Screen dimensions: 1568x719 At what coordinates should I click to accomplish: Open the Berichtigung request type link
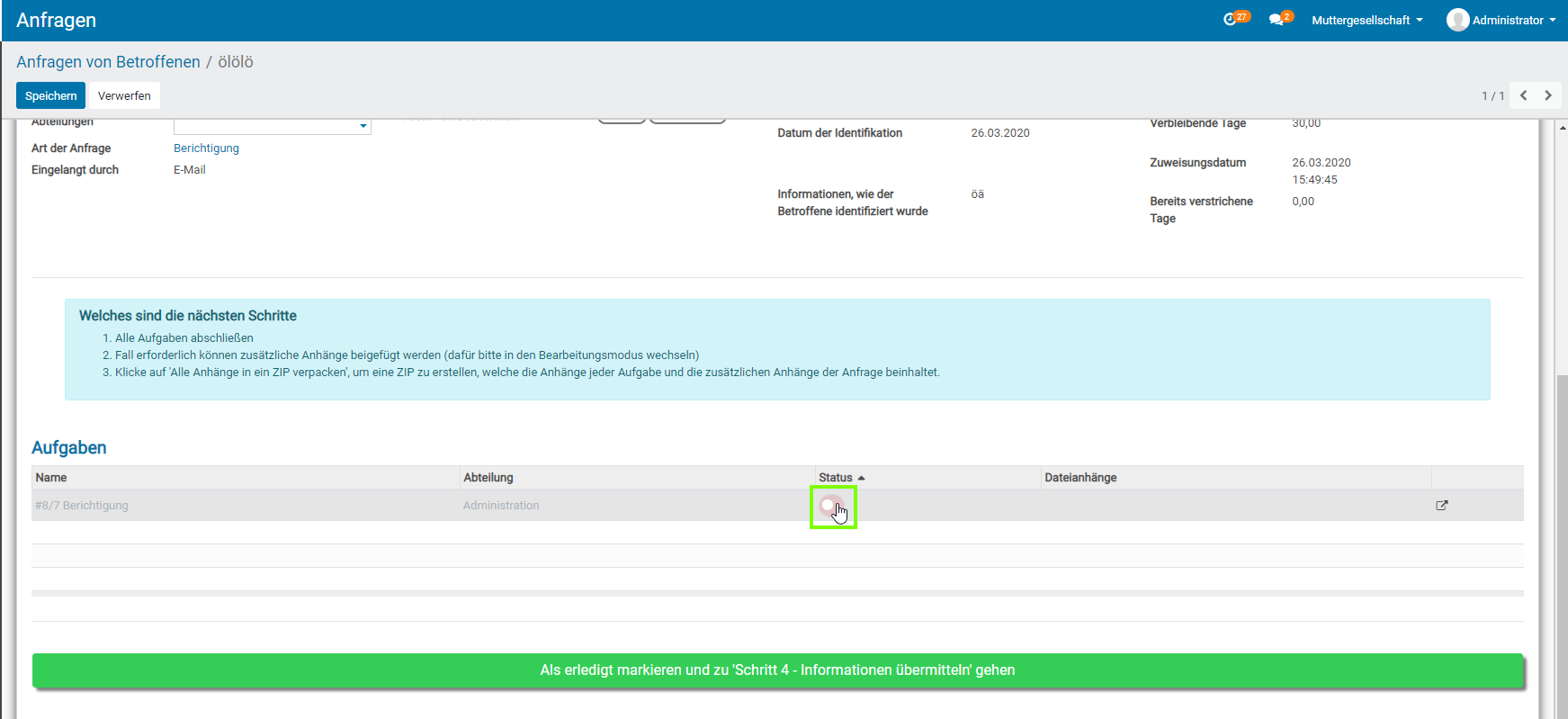click(206, 148)
